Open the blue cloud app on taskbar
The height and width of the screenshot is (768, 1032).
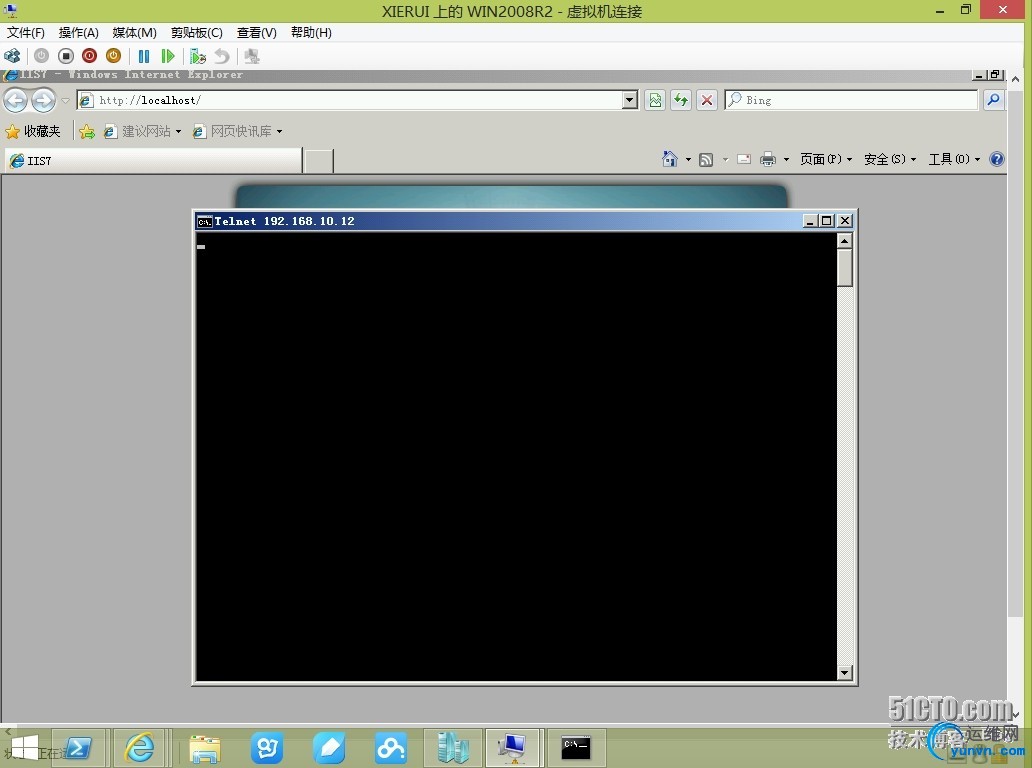point(391,748)
